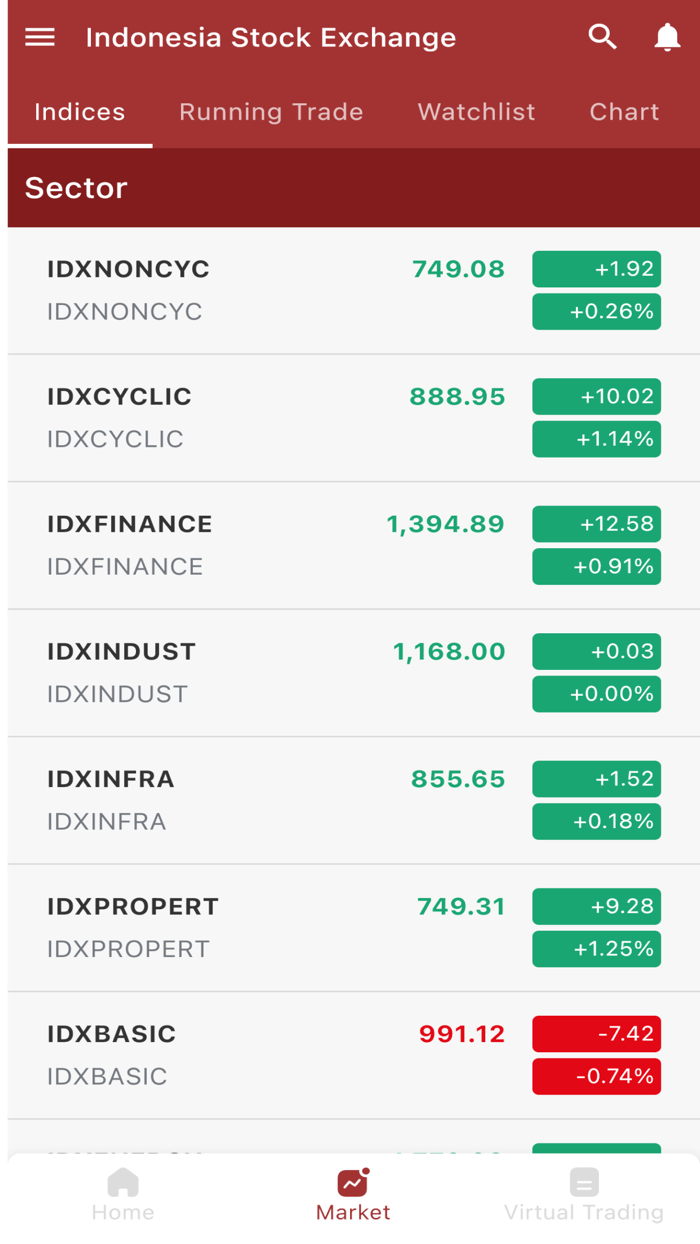
Task: View notifications with the bell icon
Action: click(667, 37)
